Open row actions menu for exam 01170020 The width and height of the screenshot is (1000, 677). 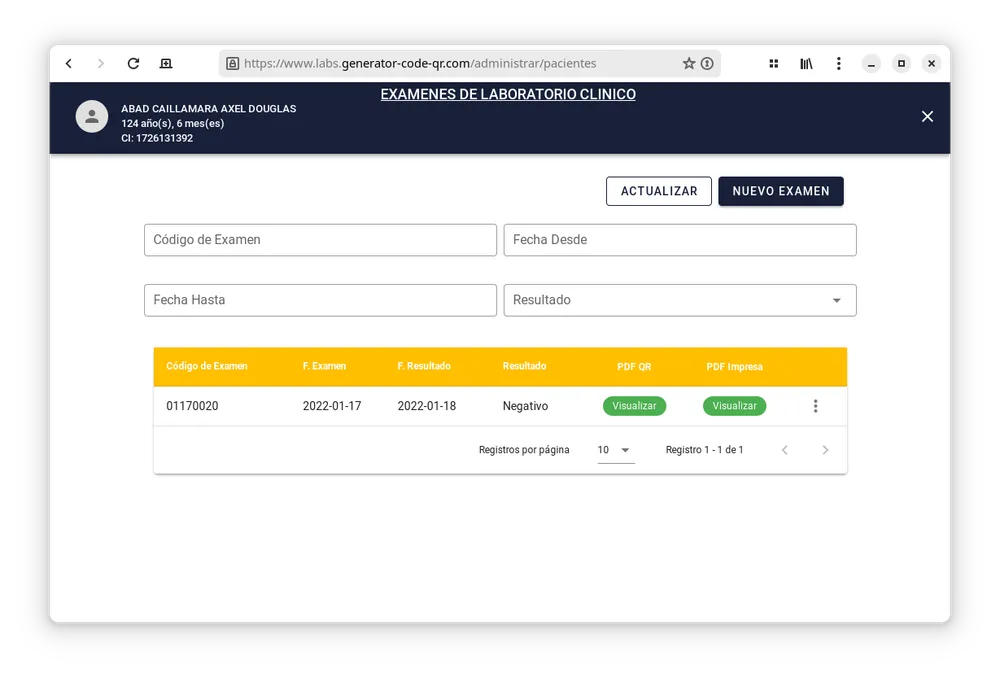click(x=815, y=406)
